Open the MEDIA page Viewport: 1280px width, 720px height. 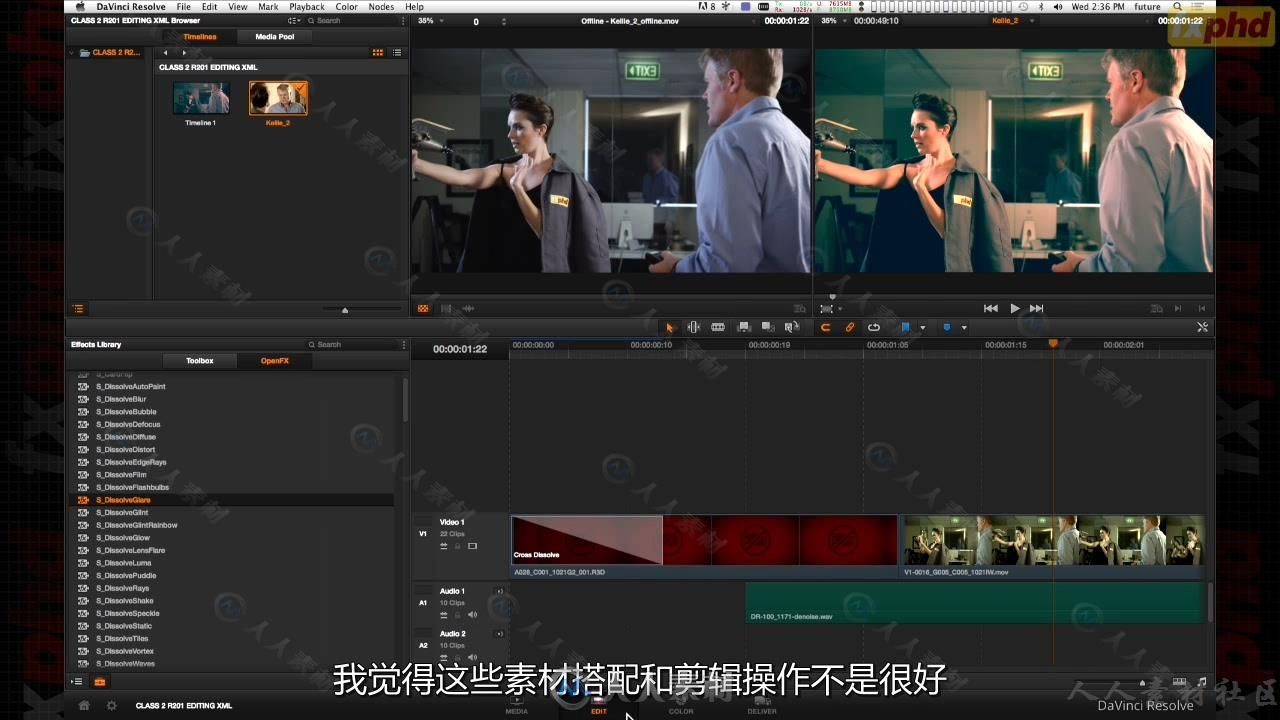pyautogui.click(x=517, y=705)
